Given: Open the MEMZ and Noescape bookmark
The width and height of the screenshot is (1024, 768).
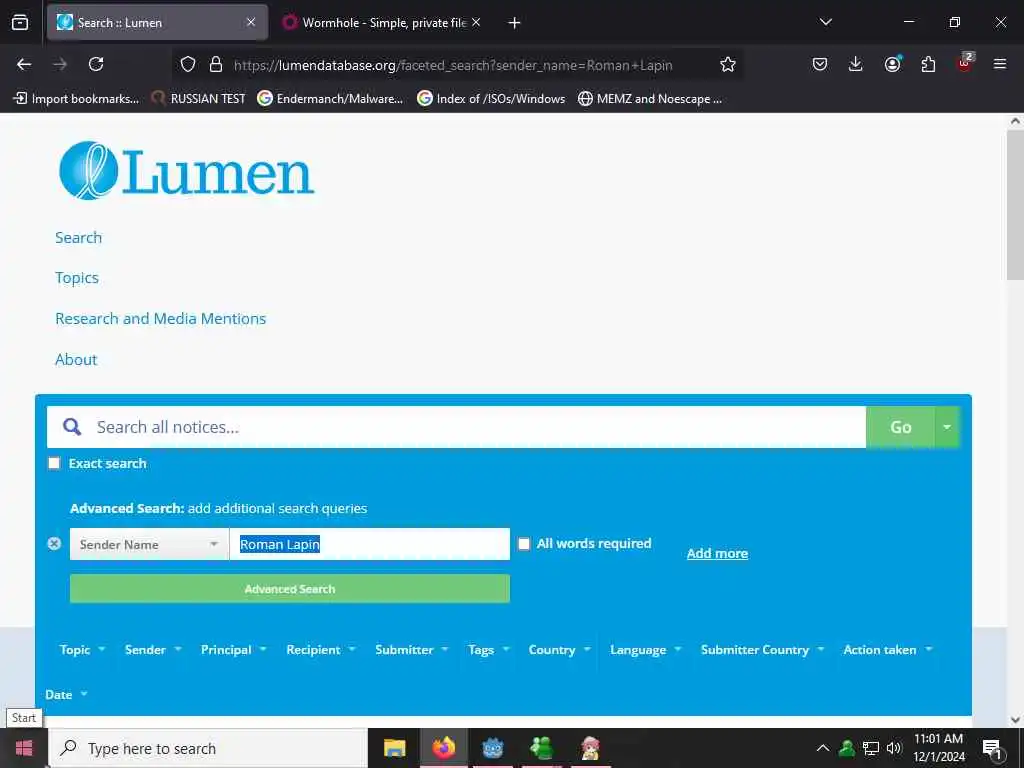Looking at the screenshot, I should click(x=650, y=99).
